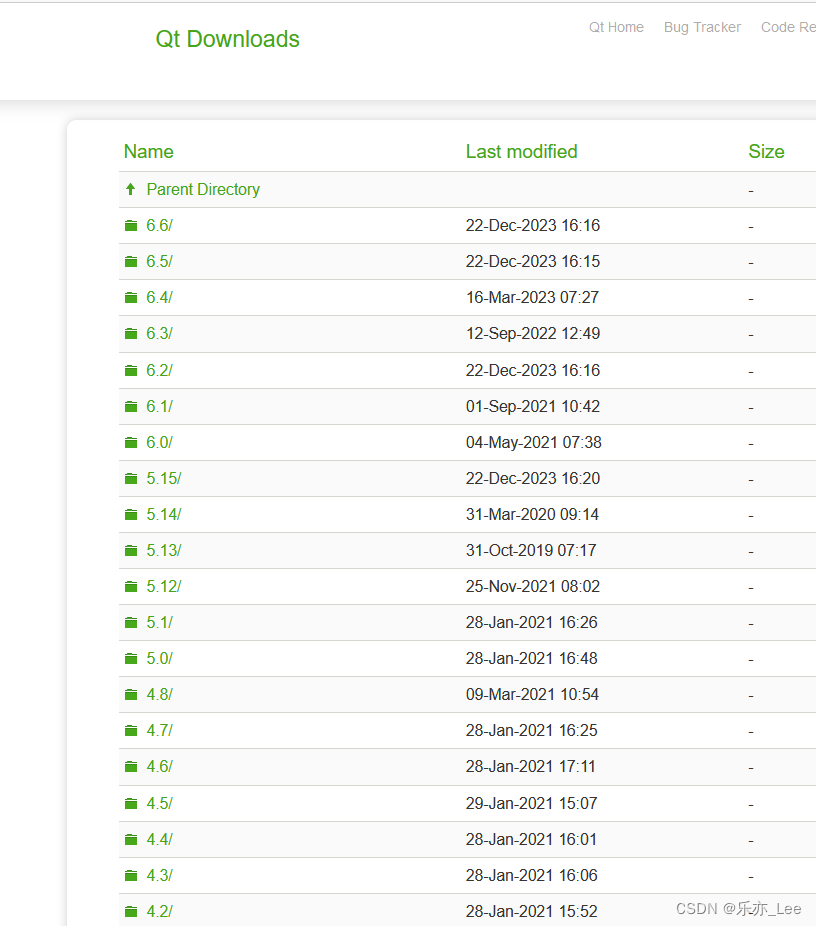This screenshot has height=926, width=816.
Task: Open the 6.4/ directory link
Action: coord(159,298)
